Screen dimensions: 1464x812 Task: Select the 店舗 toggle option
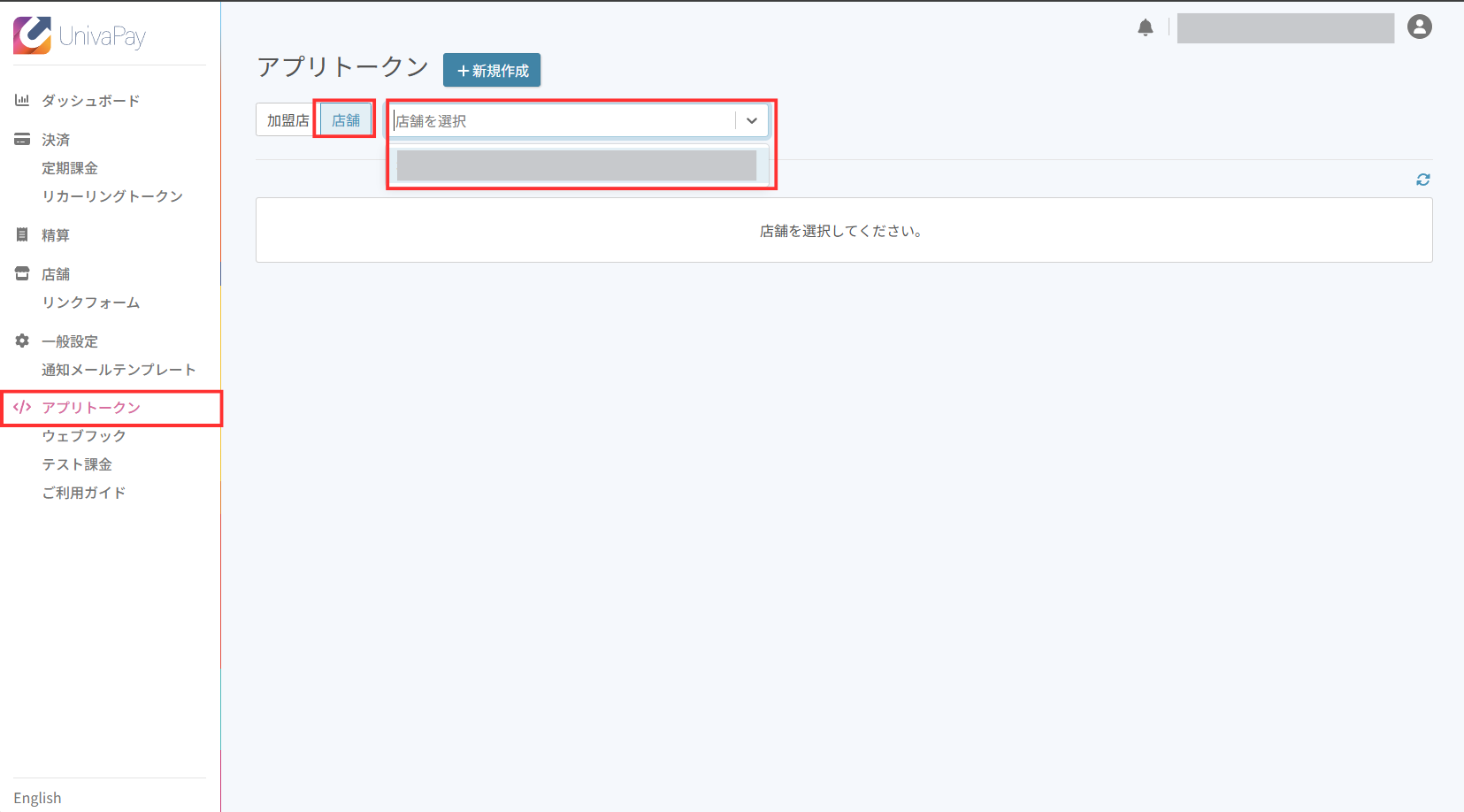(346, 120)
